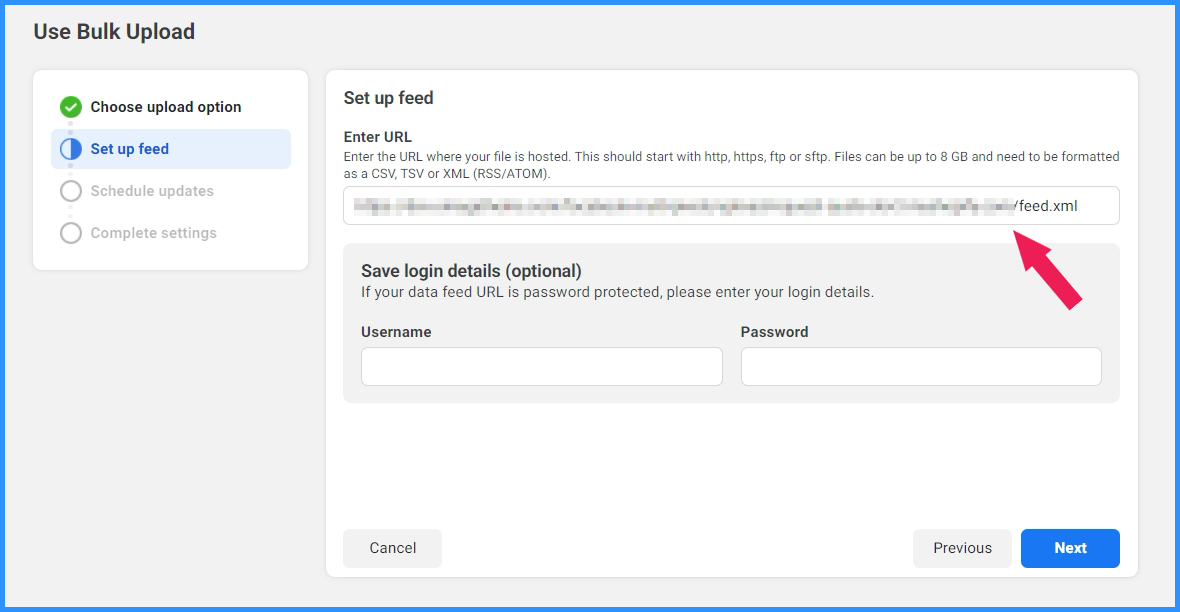This screenshot has width=1180, height=612.
Task: Open the Complete settings step
Action: tap(154, 233)
